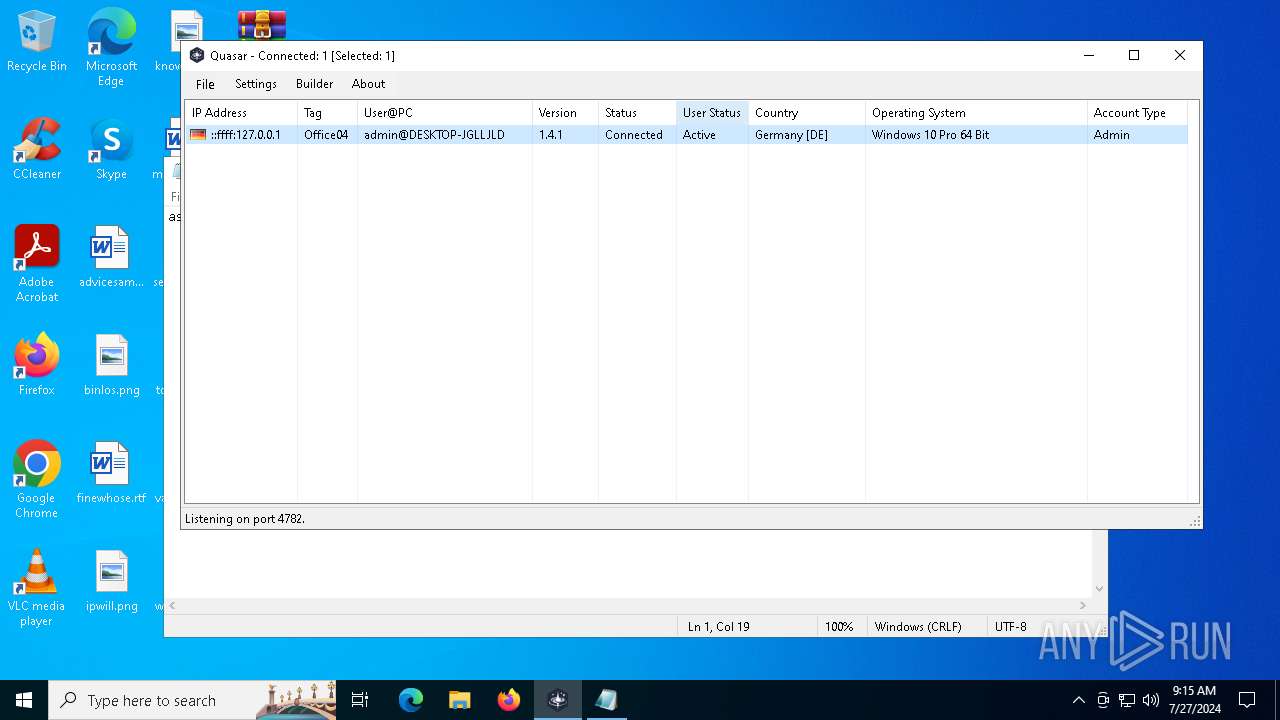
Task: Sort clients by Tag column header
Action: coord(327,113)
